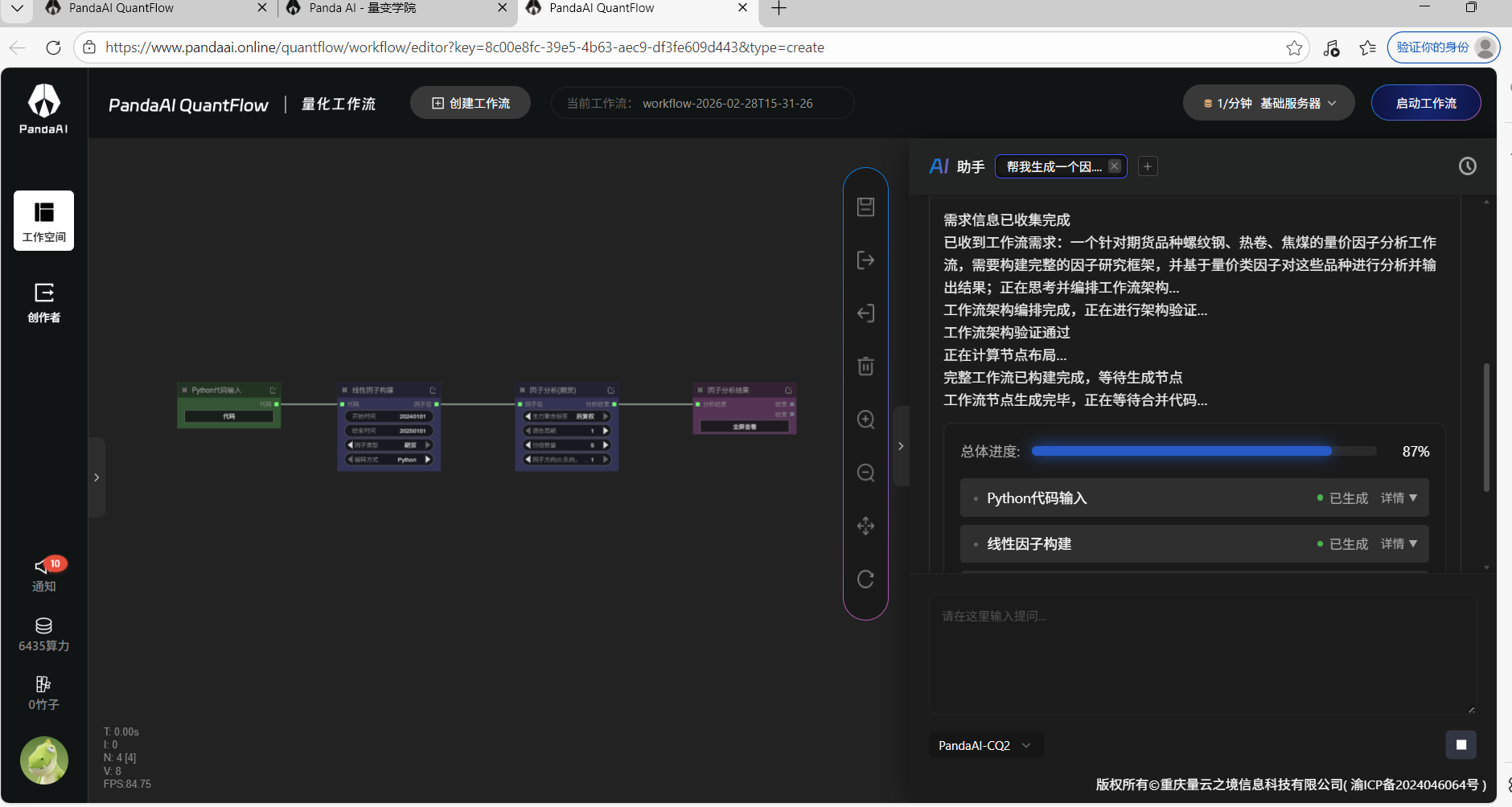The height and width of the screenshot is (807, 1512).
Task: Click the assistant chat vertical scrollbar
Action: (x=1486, y=428)
